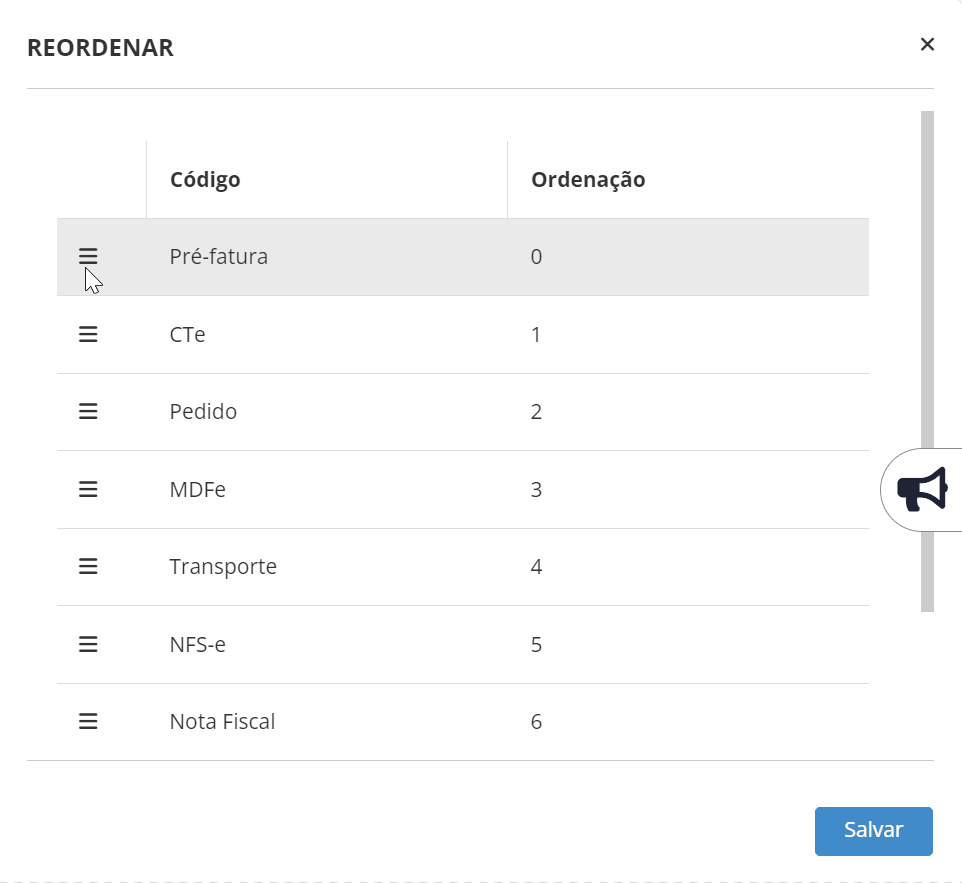Select the CTe code cell
This screenshot has width=962, height=883.
pyautogui.click(x=188, y=334)
